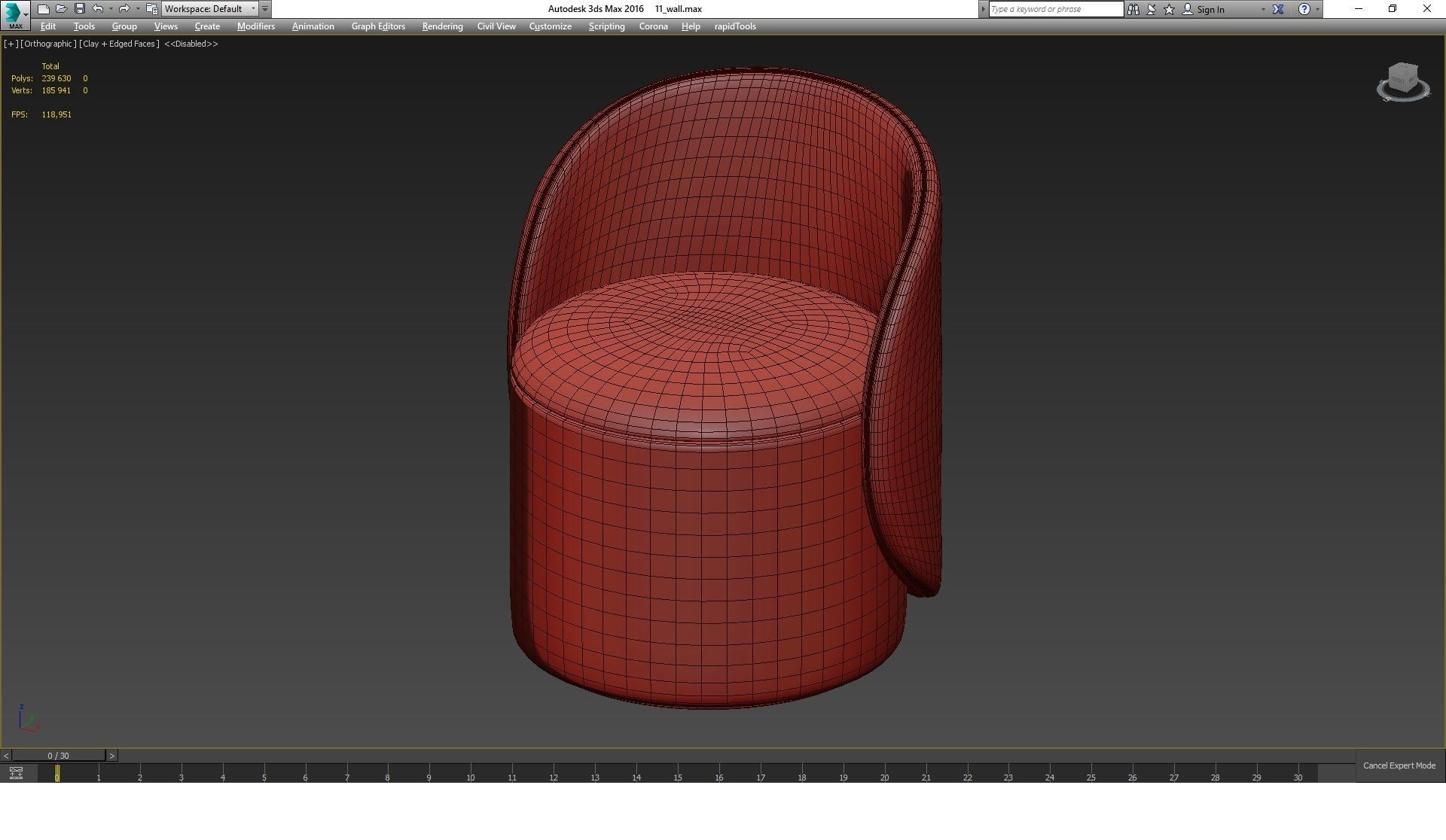Open the Rendering menu
This screenshot has width=1446, height=840.
442,26
